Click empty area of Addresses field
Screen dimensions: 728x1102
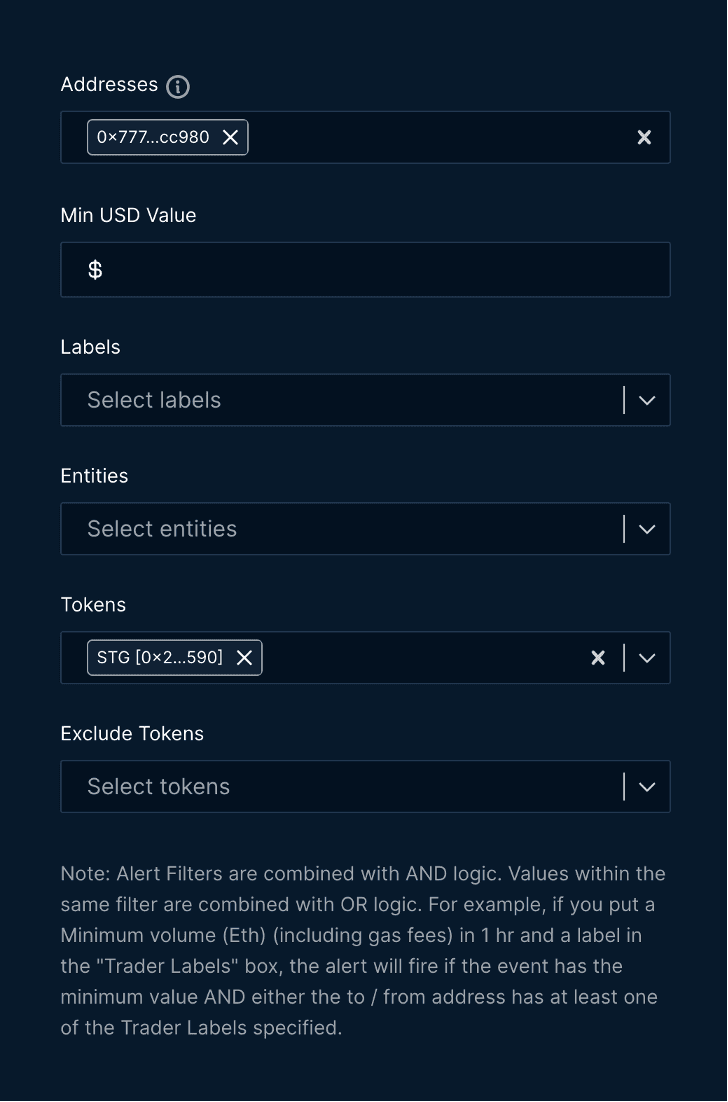pyautogui.click(x=430, y=138)
